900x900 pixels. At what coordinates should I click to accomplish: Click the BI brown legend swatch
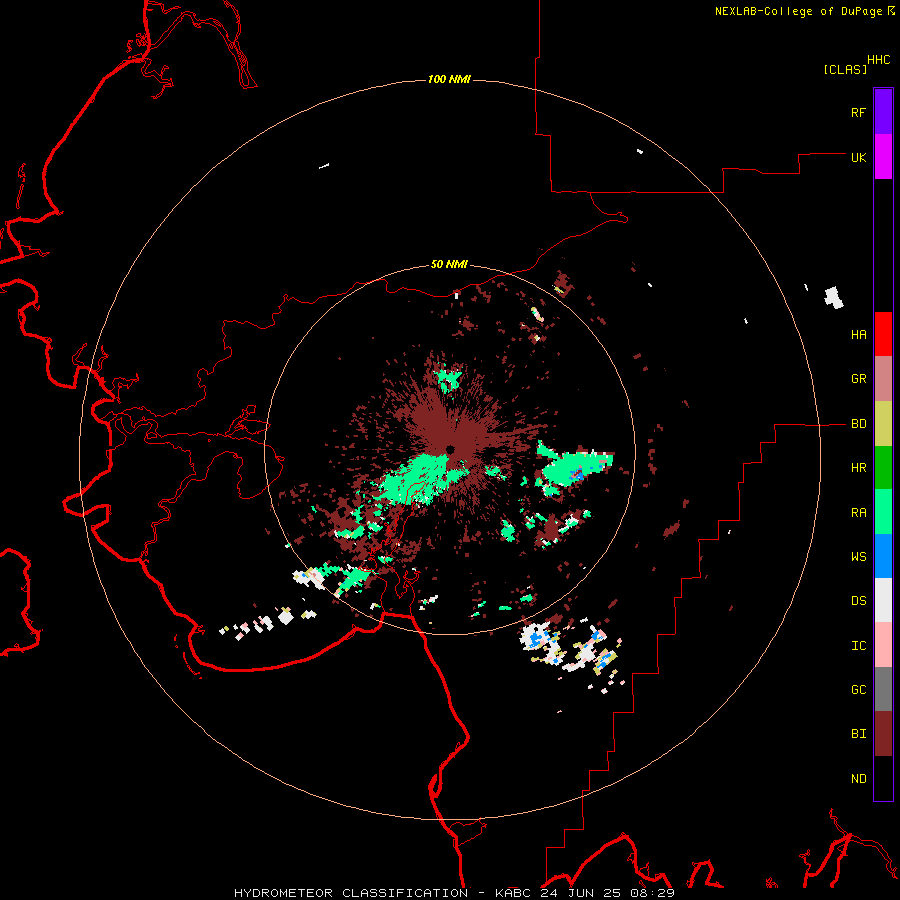[x=883, y=734]
